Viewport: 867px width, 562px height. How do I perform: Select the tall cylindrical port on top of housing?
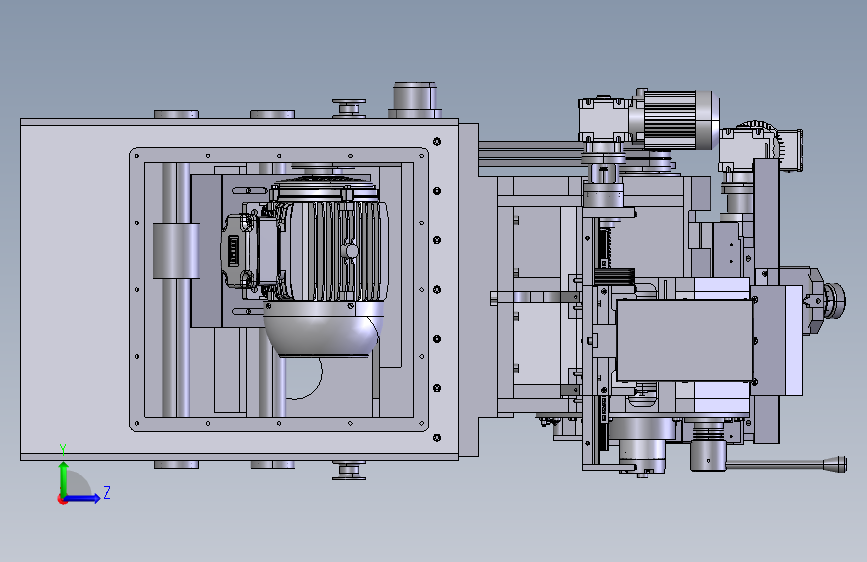[415, 100]
